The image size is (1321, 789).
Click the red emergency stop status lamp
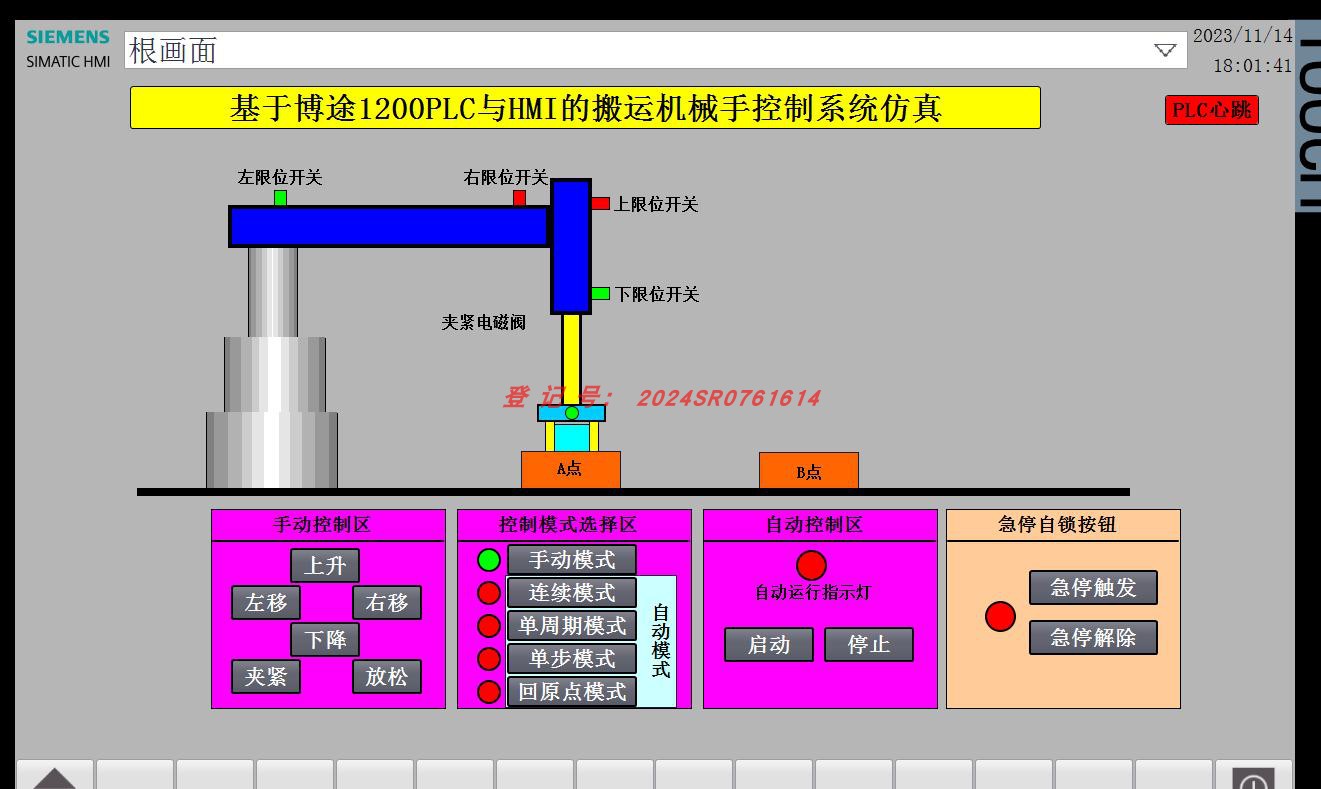[x=1000, y=617]
